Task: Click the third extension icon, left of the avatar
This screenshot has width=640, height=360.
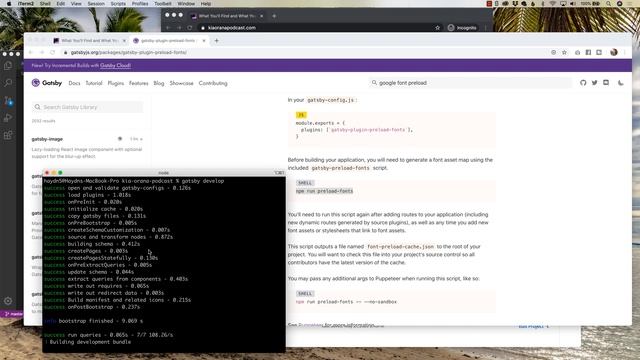Action: 599,52
